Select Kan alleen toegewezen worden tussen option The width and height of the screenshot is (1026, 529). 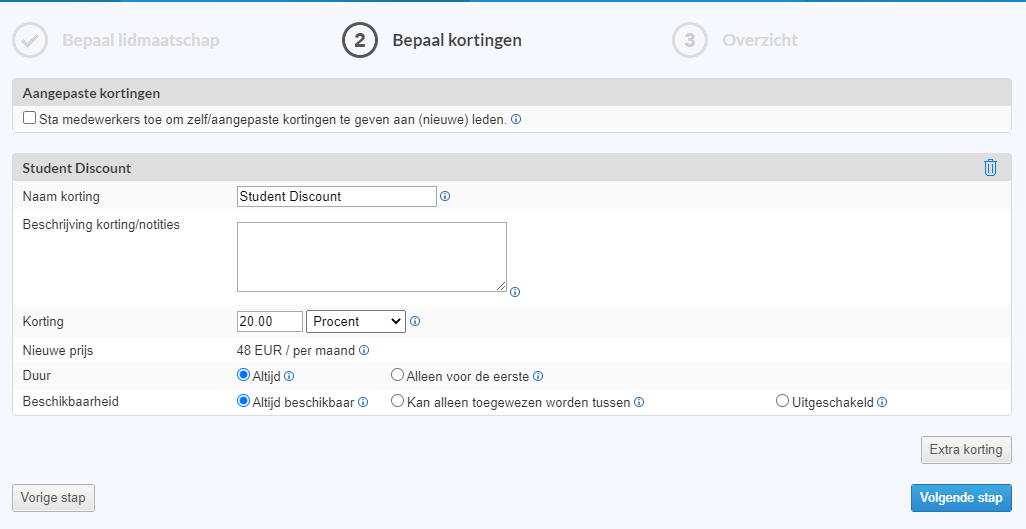point(397,401)
